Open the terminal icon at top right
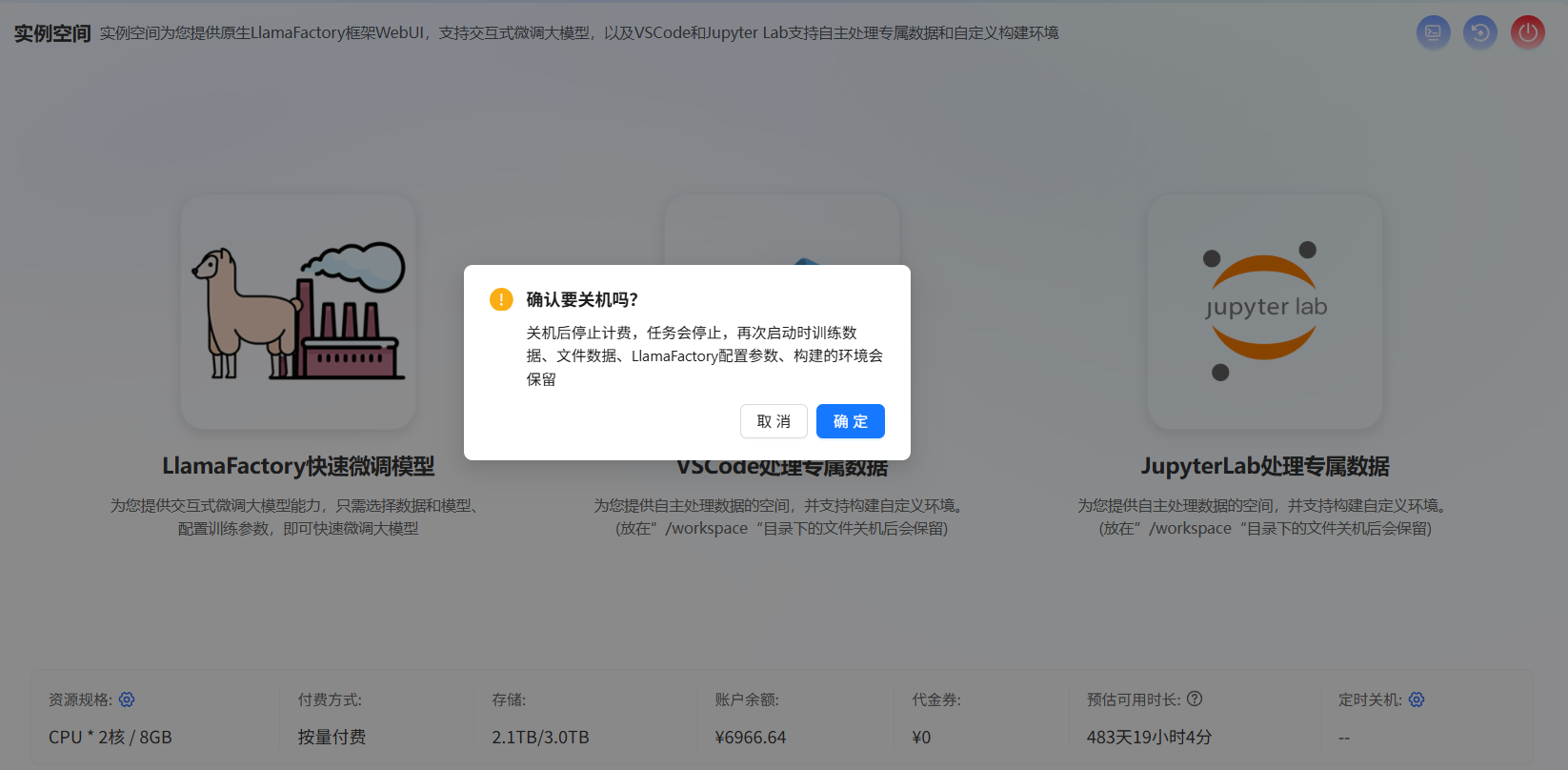The width and height of the screenshot is (1568, 770). click(x=1433, y=32)
